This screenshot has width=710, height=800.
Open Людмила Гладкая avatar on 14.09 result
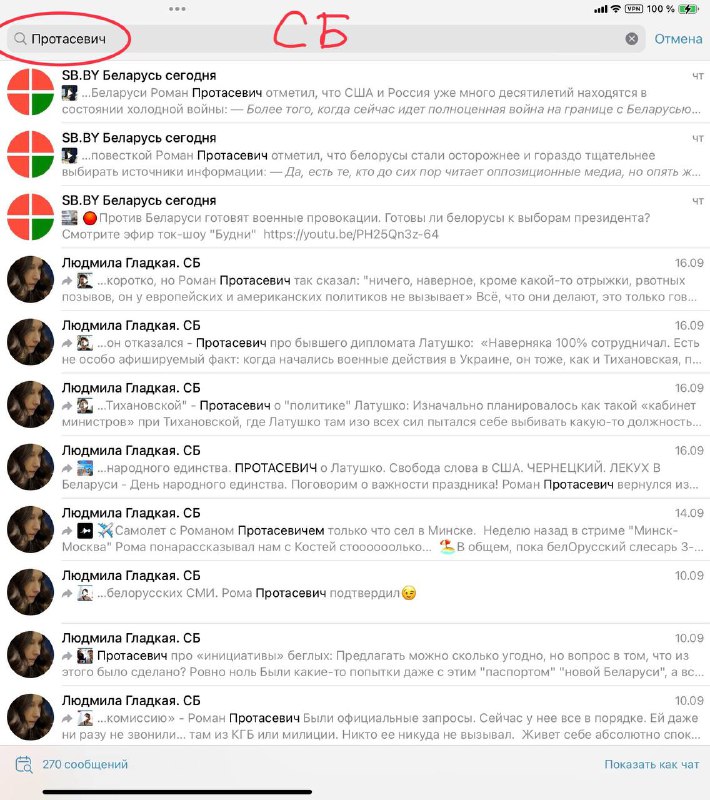pos(31,530)
